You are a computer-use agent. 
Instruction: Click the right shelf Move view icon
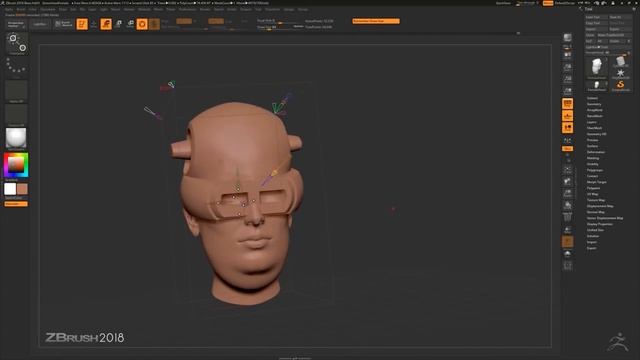coord(567,181)
